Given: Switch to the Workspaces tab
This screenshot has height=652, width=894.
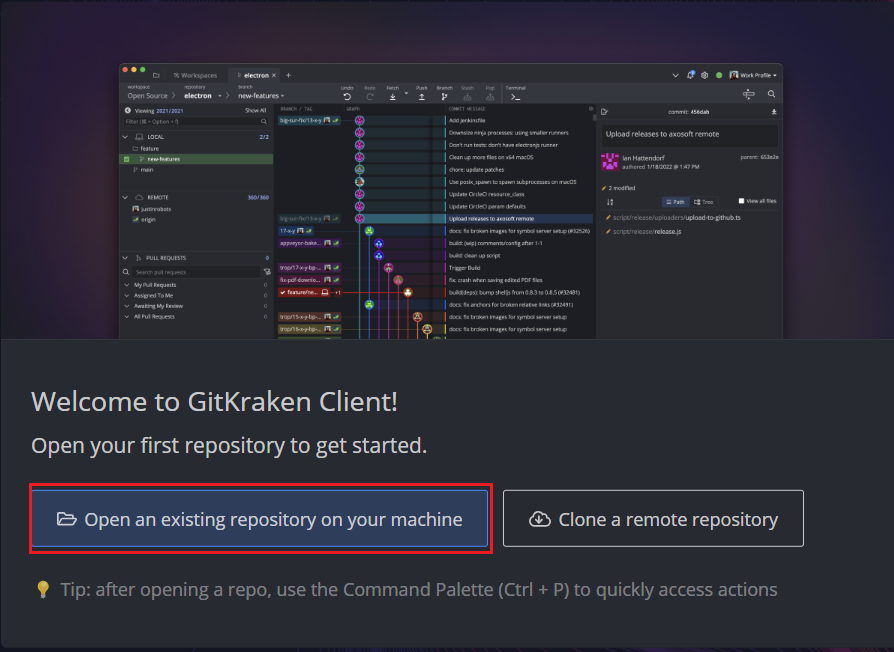Looking at the screenshot, I should 196,75.
